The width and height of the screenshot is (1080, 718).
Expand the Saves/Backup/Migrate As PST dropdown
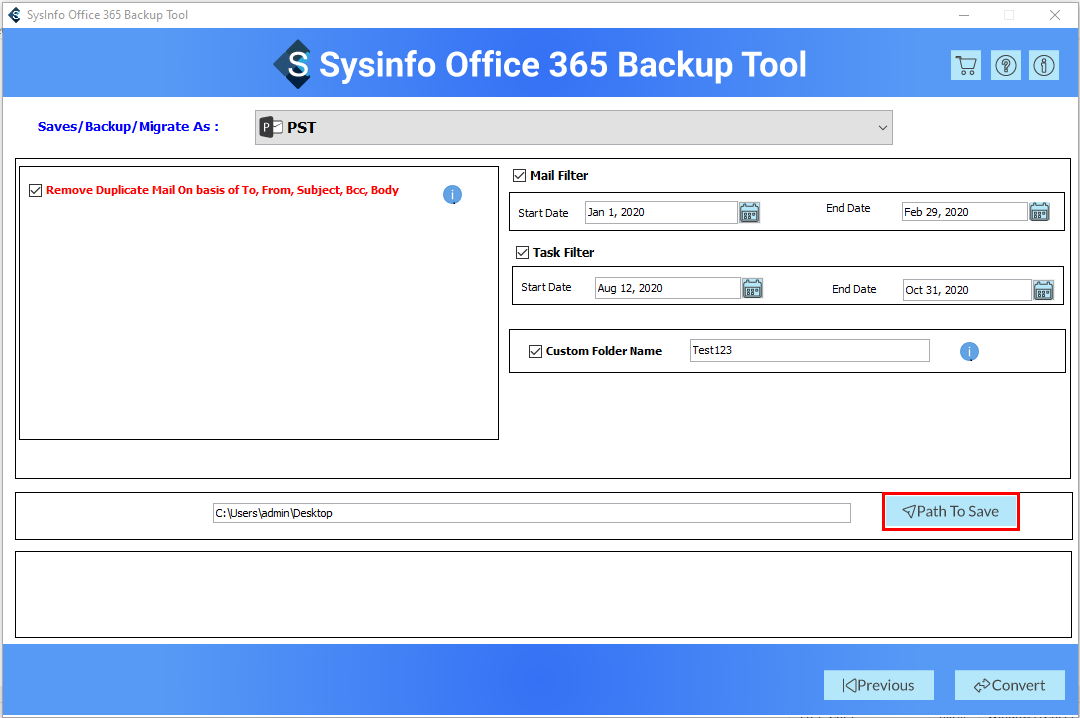573,128
